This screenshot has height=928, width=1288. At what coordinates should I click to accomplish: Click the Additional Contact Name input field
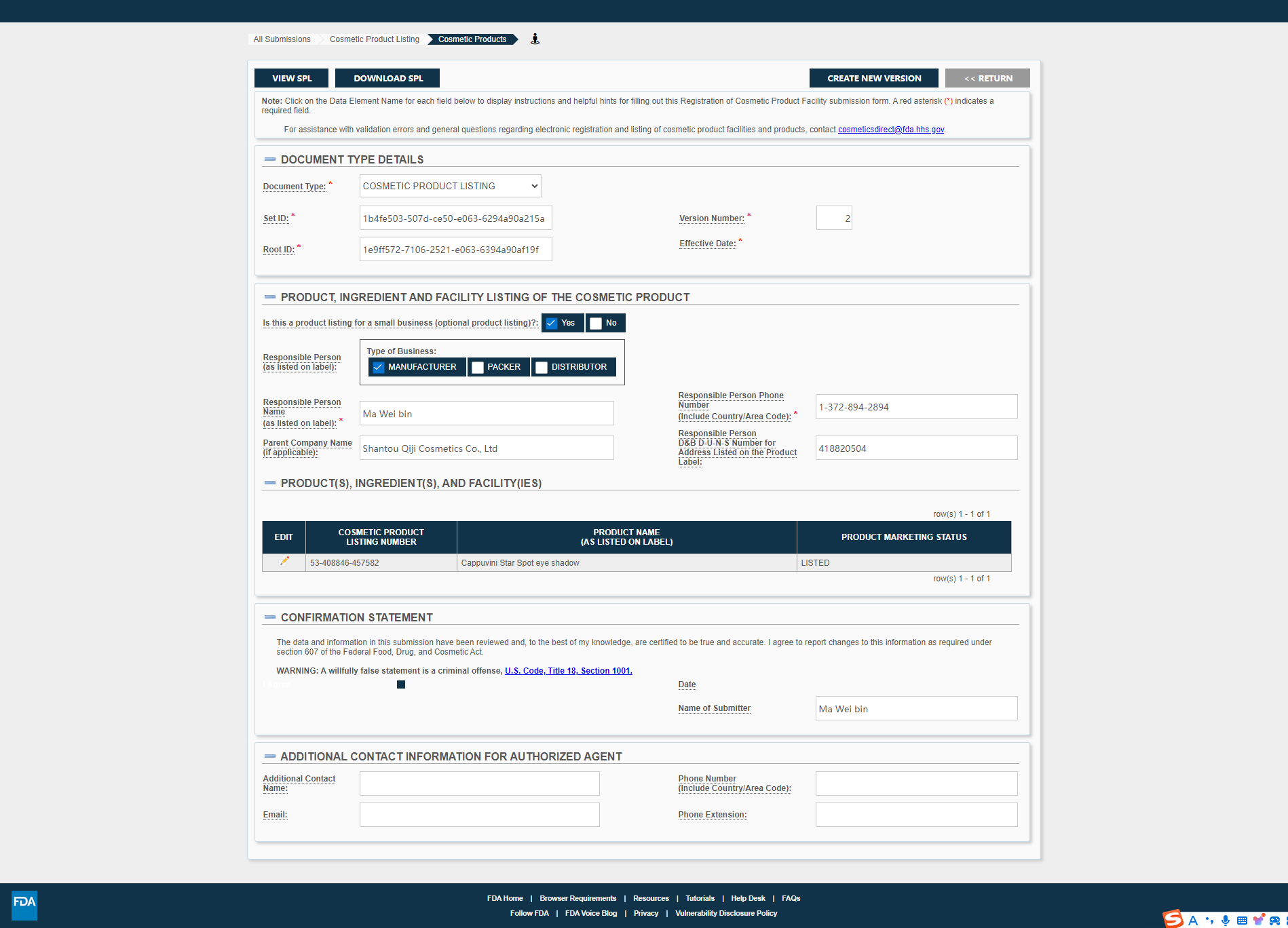tap(479, 784)
